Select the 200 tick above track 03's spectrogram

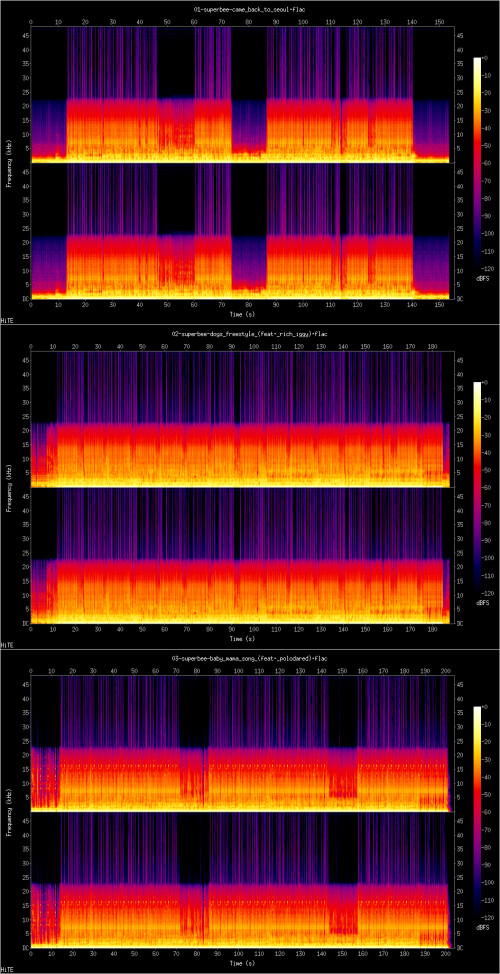click(442, 671)
